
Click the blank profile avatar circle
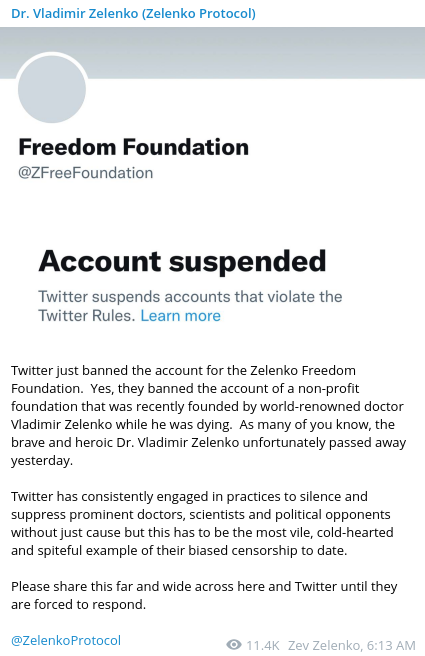tap(52, 89)
